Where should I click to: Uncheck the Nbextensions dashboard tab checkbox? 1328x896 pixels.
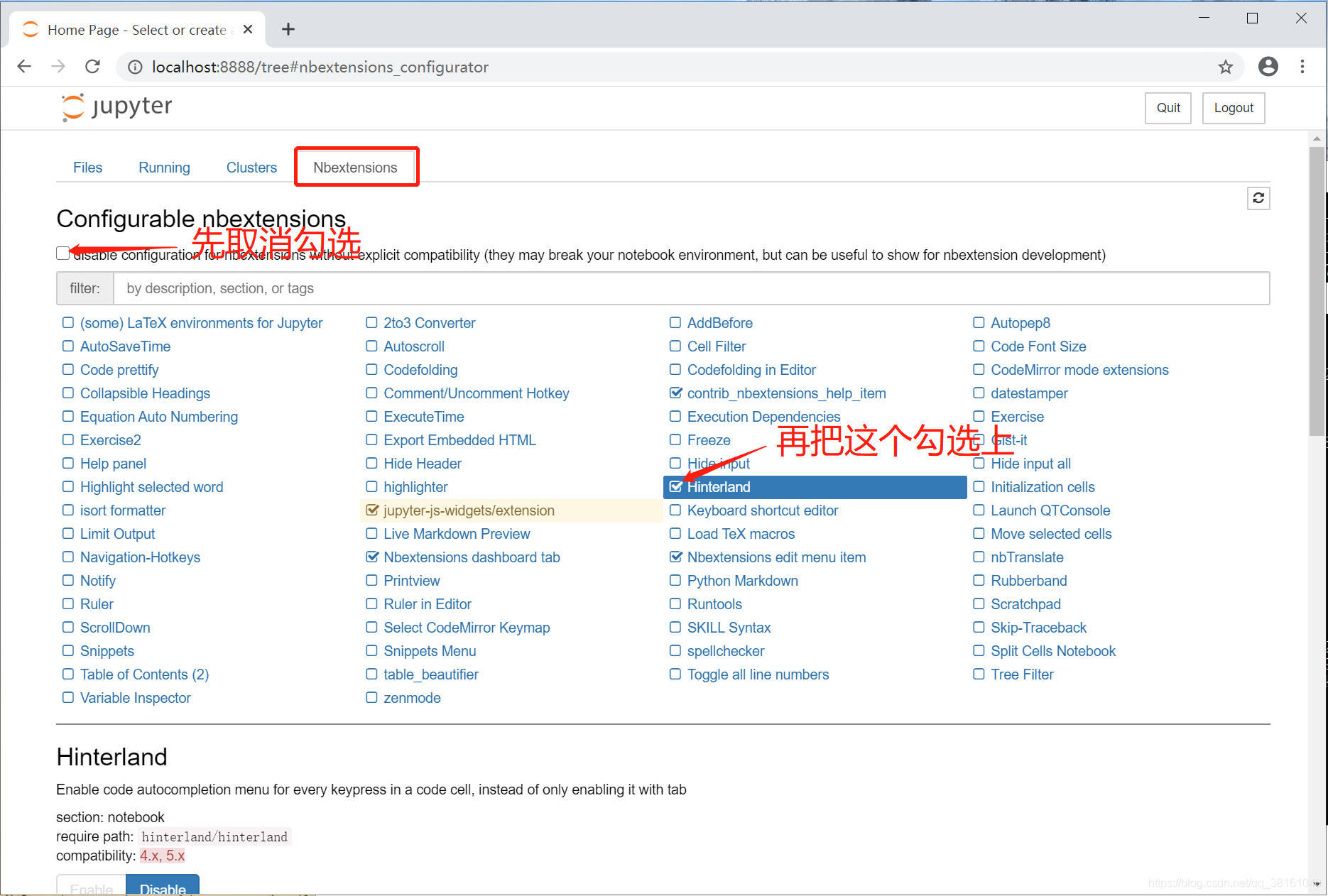point(371,557)
